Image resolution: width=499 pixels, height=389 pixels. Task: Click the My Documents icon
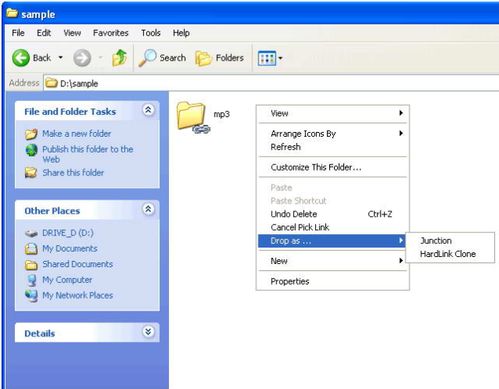31,249
